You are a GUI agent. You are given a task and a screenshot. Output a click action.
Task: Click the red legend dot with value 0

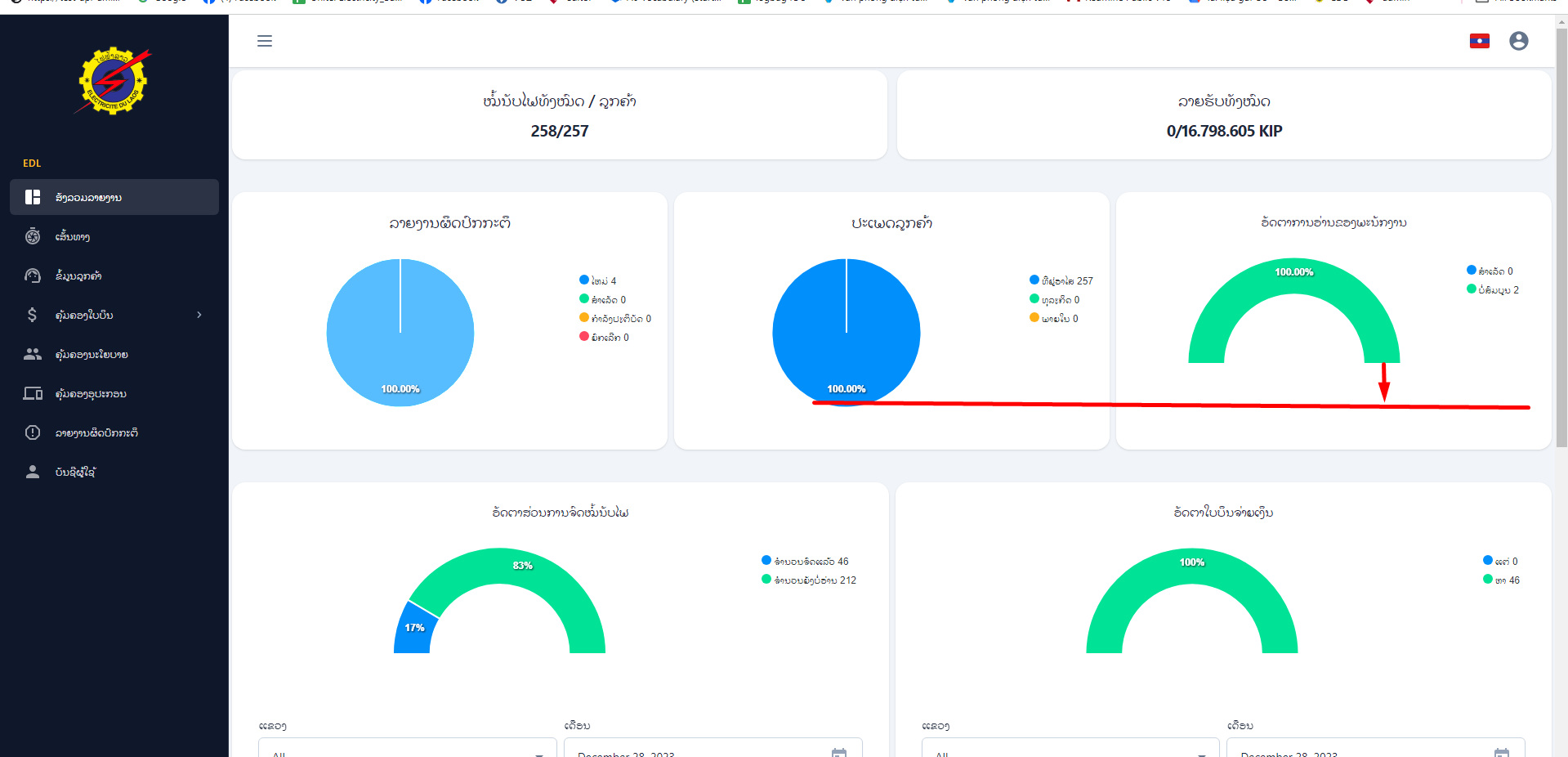point(584,337)
